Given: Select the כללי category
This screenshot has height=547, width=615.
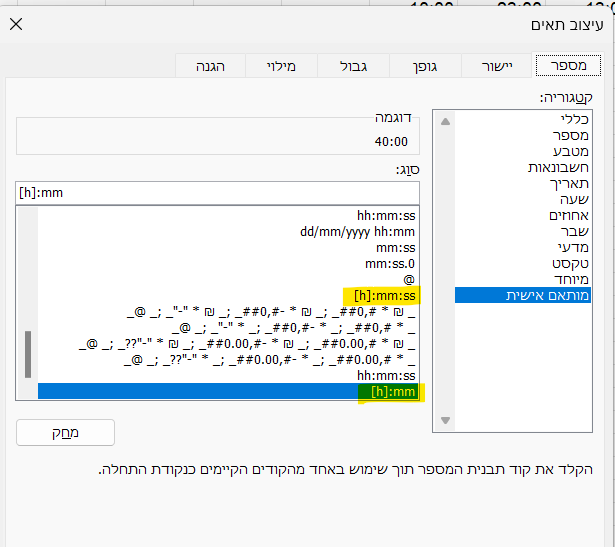Looking at the screenshot, I should point(522,119).
